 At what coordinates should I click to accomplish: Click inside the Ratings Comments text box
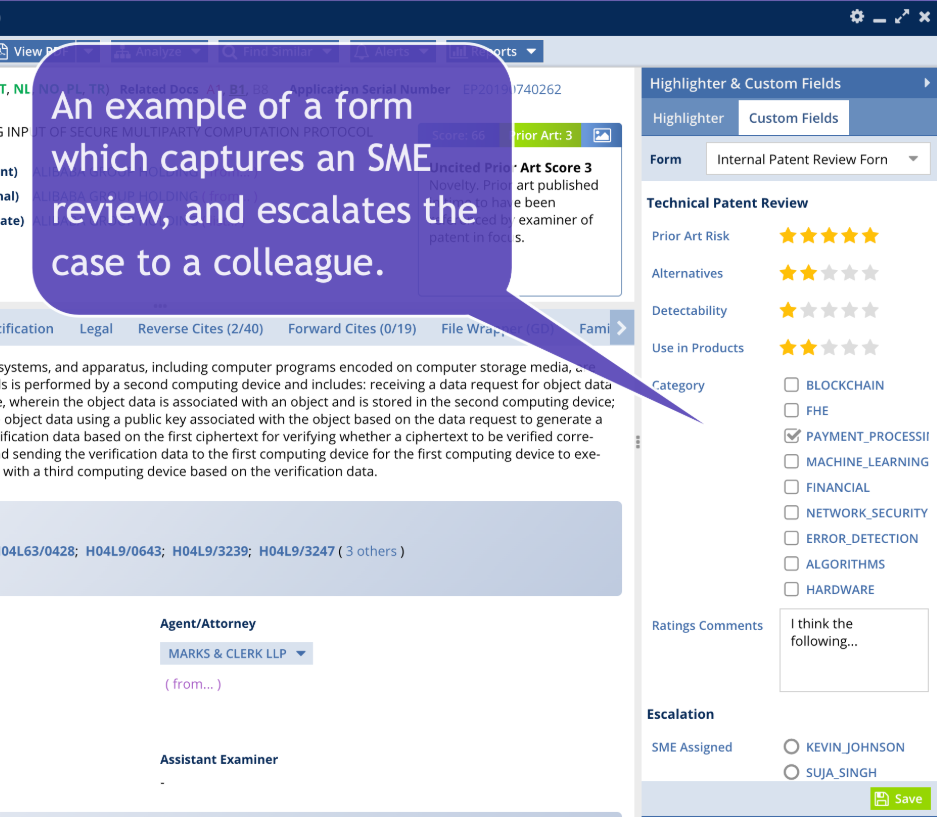[854, 650]
